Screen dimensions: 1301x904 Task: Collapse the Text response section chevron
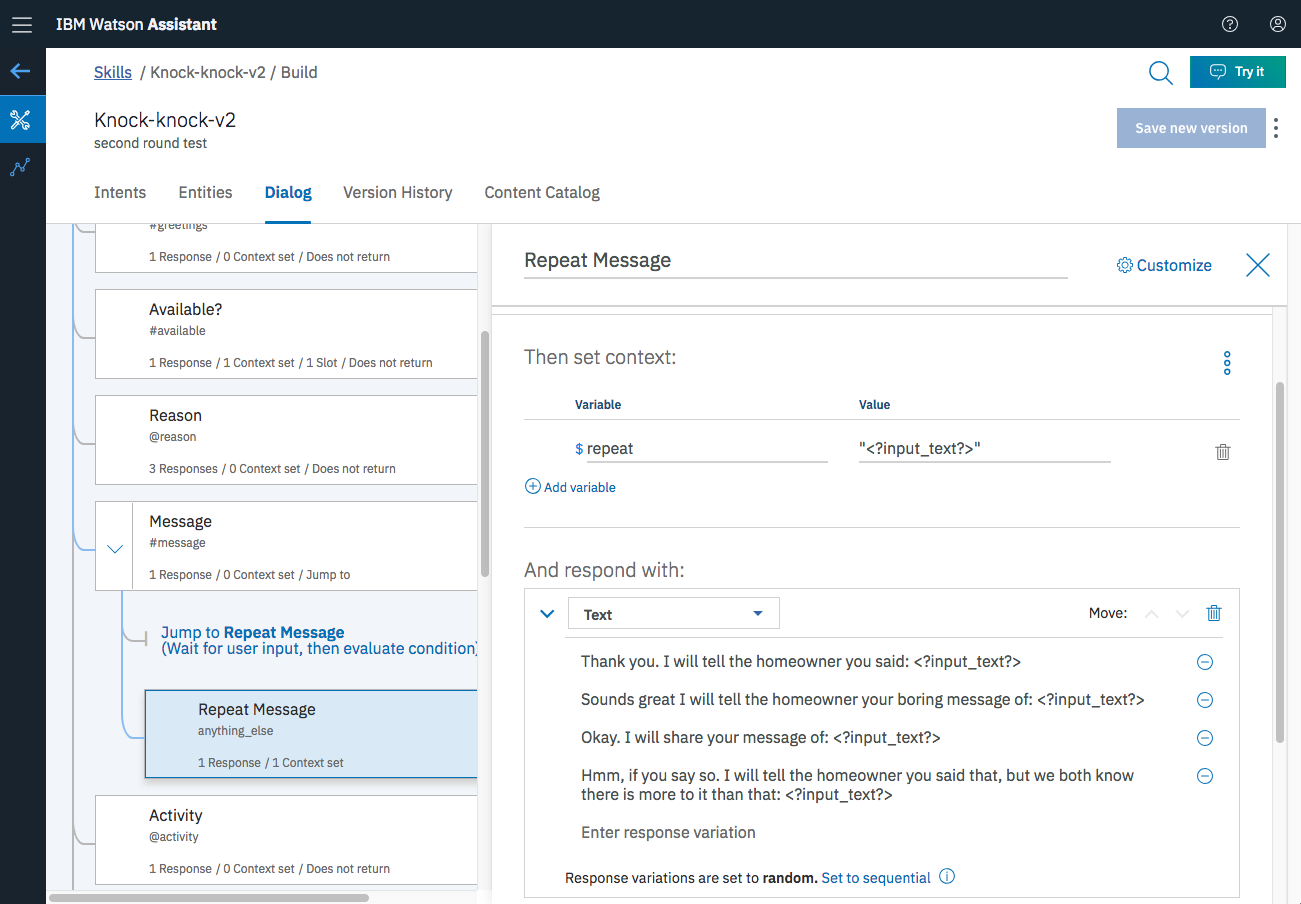click(547, 614)
